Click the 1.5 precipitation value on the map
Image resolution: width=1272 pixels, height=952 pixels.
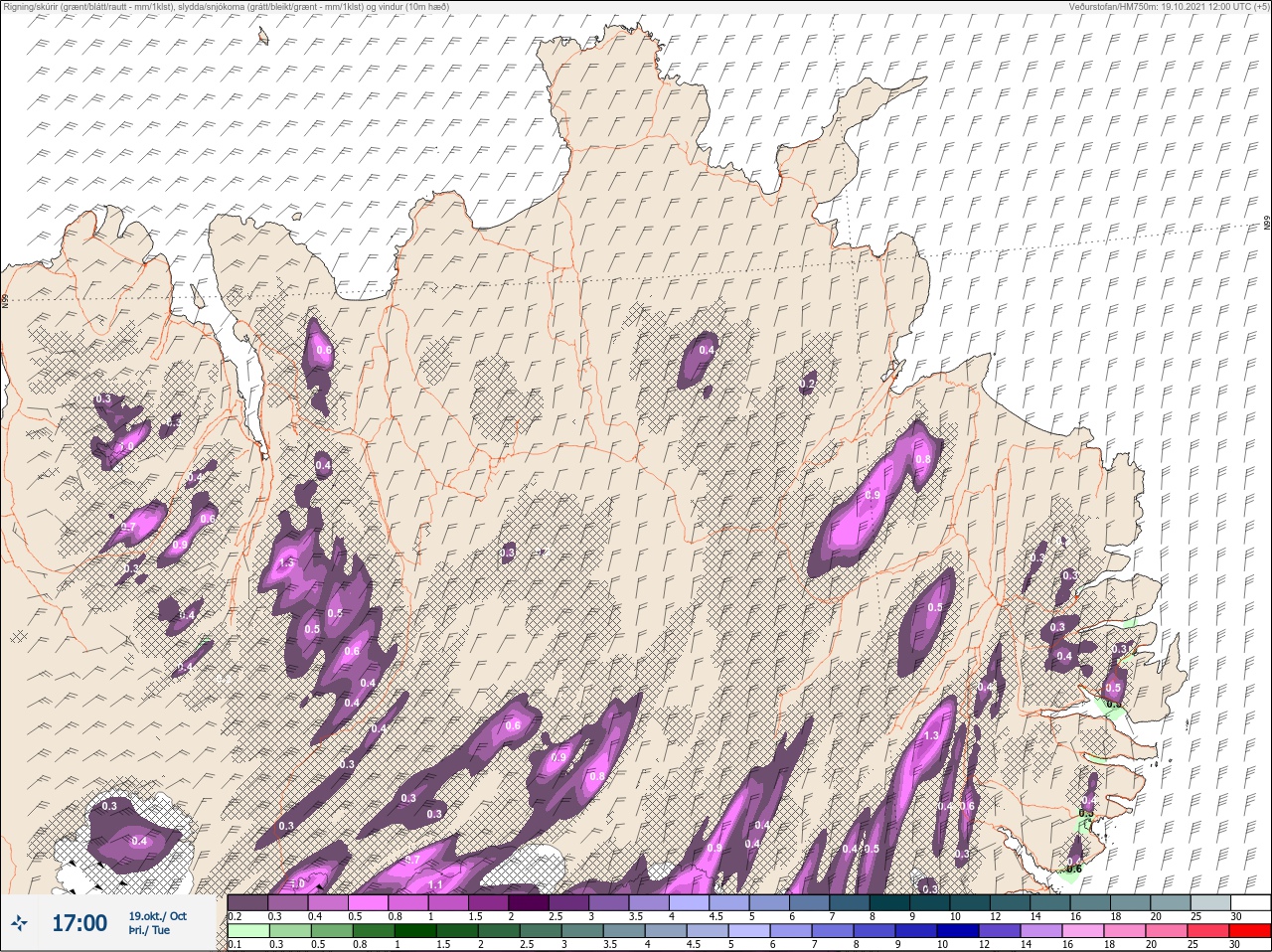point(287,562)
